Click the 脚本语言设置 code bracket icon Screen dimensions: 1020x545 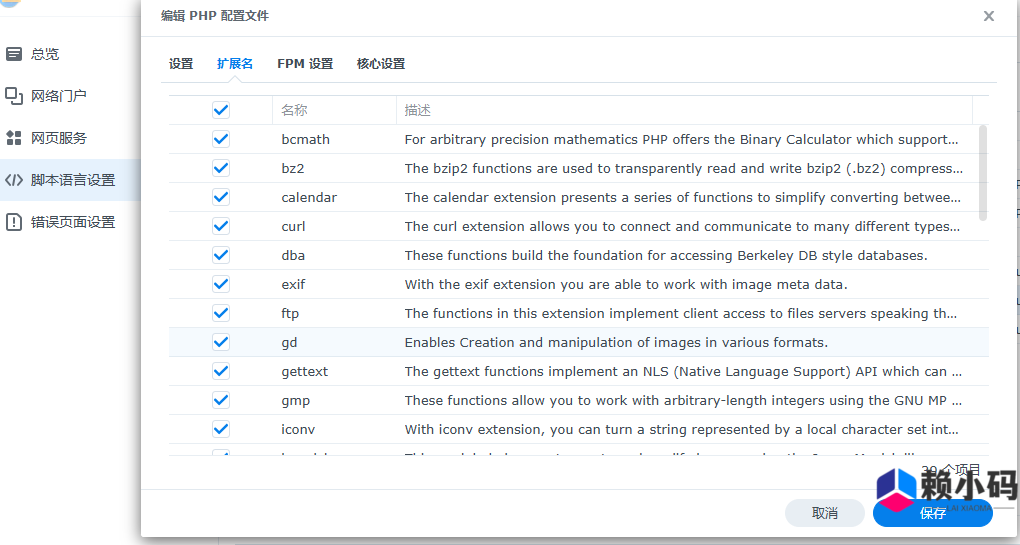pos(14,180)
